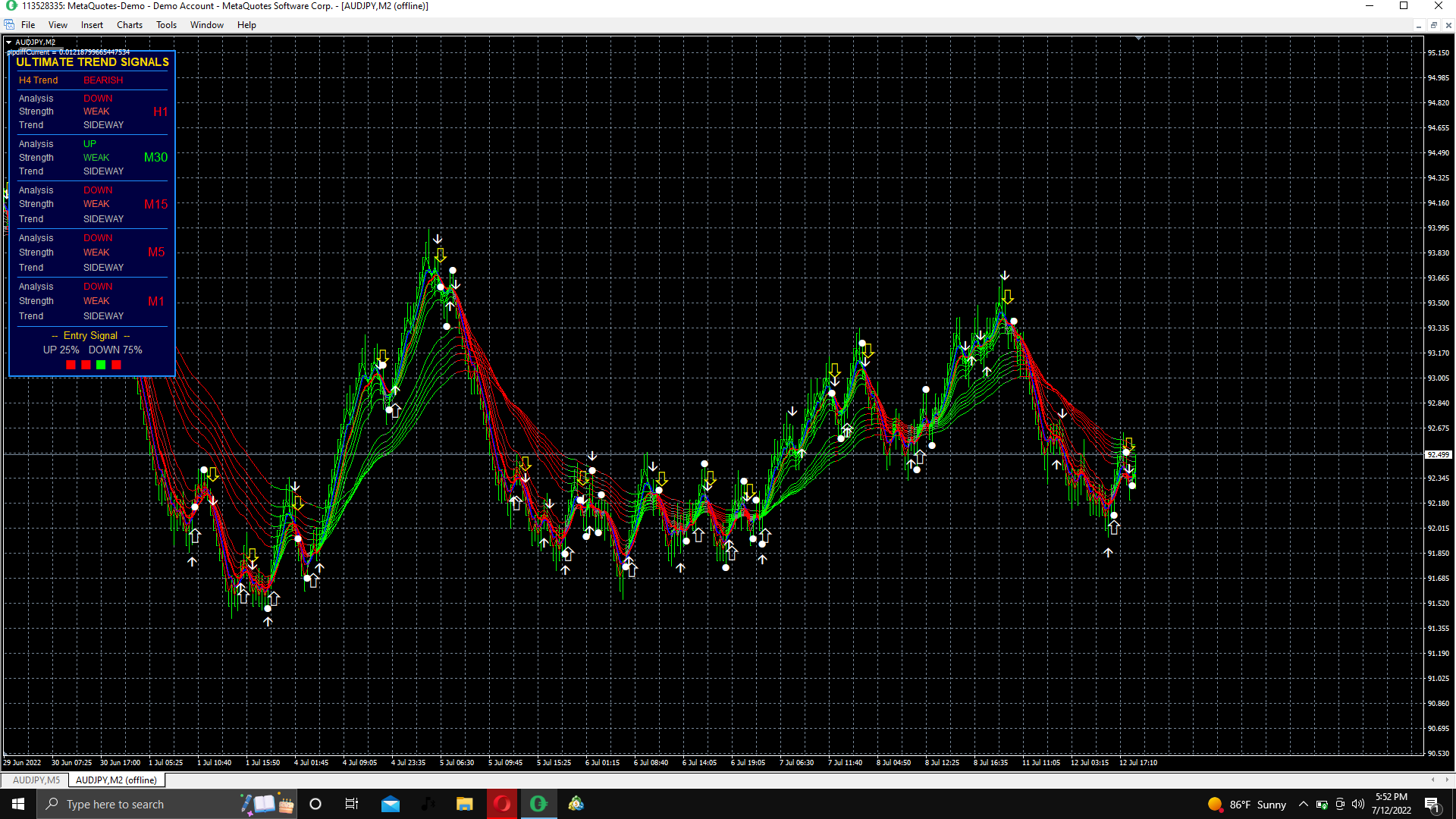
Task: Launch File Explorer from the taskbar
Action: (x=464, y=805)
